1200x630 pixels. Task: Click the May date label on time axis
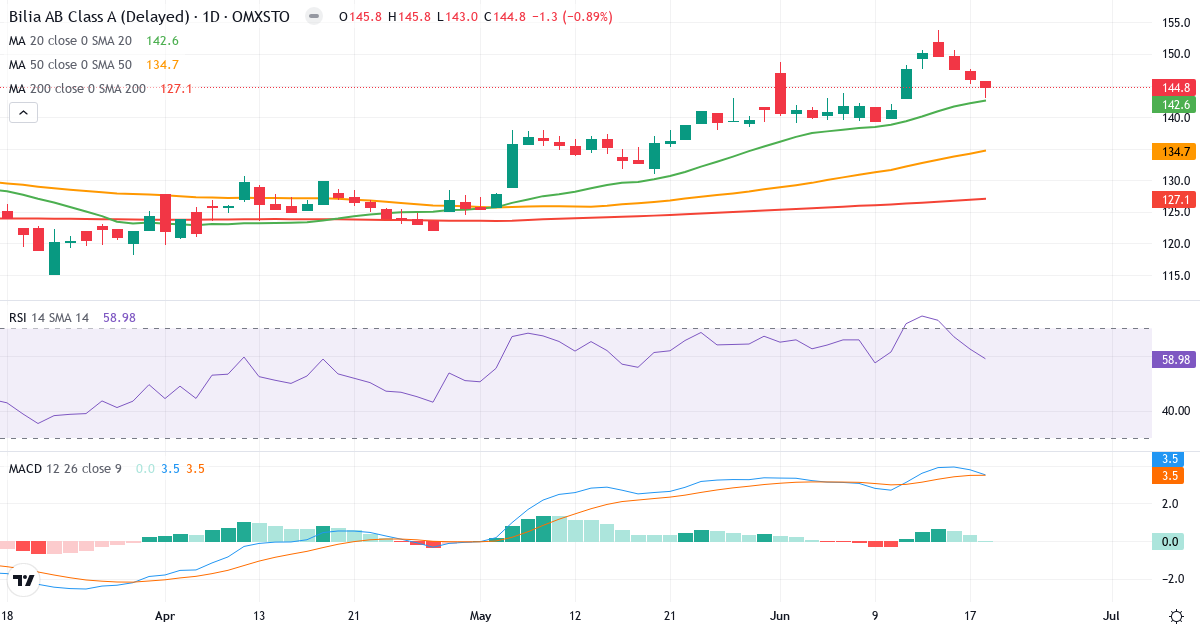pyautogui.click(x=482, y=614)
